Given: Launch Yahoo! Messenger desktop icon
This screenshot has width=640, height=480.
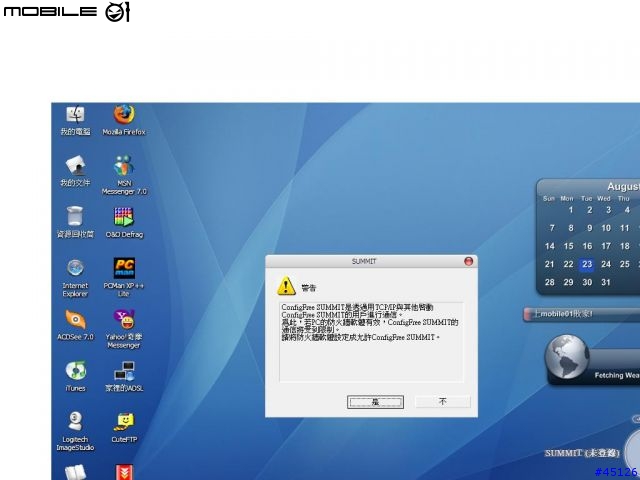Looking at the screenshot, I should [x=124, y=329].
